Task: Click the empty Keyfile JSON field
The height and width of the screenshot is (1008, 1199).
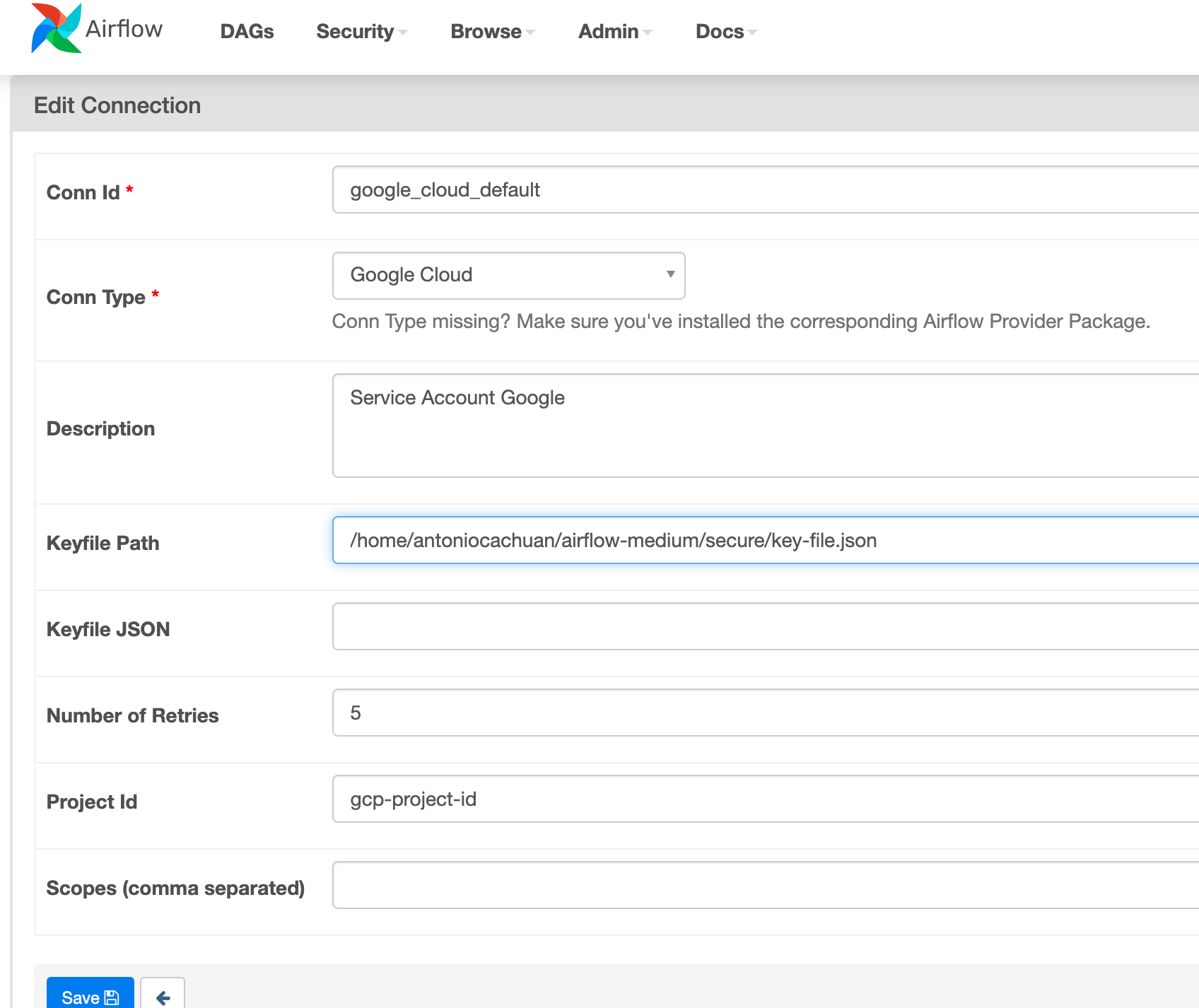Action: (766, 626)
